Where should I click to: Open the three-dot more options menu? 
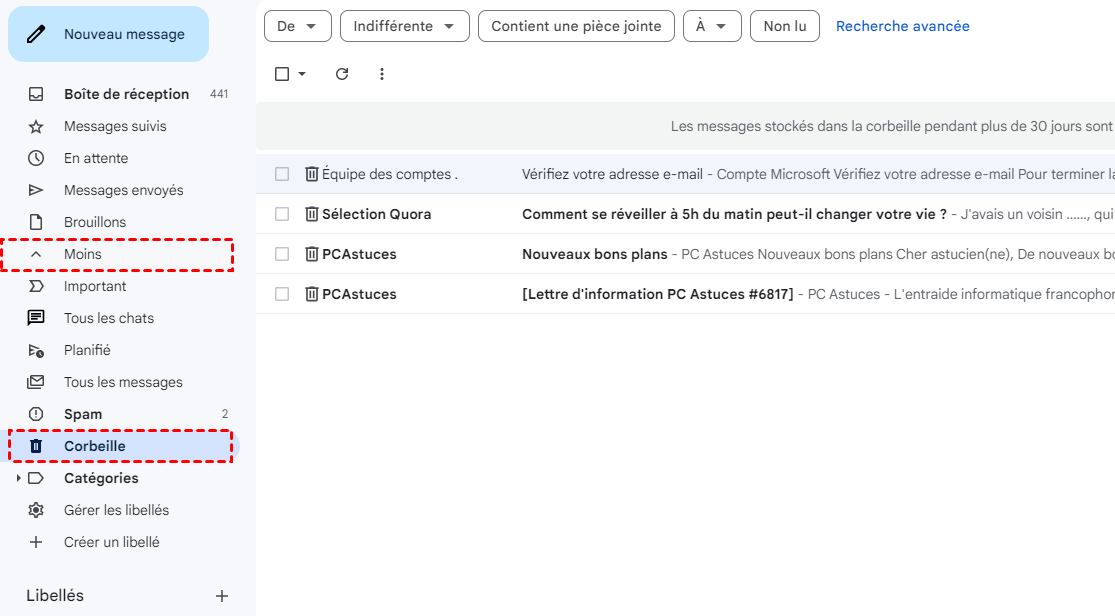pos(381,74)
